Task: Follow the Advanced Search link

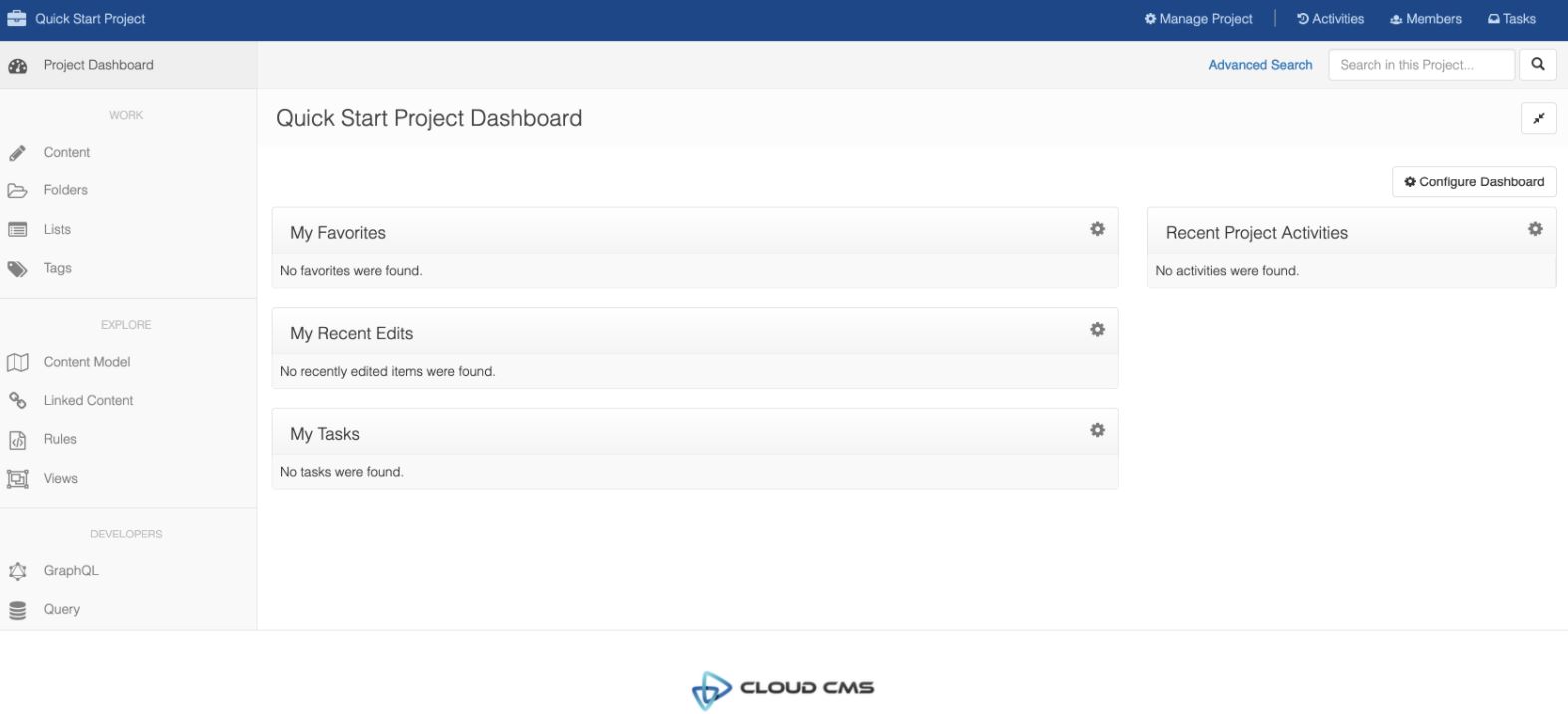Action: 1260,65
